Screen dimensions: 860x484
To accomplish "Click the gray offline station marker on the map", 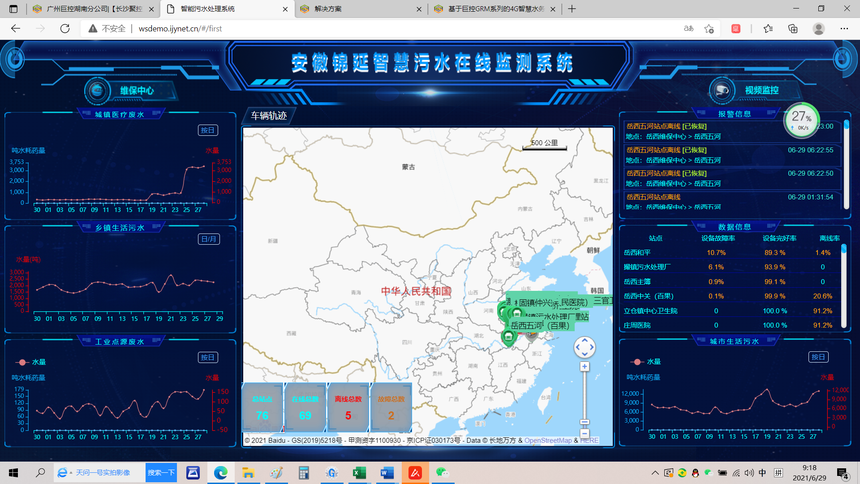I will pyautogui.click(x=531, y=335).
